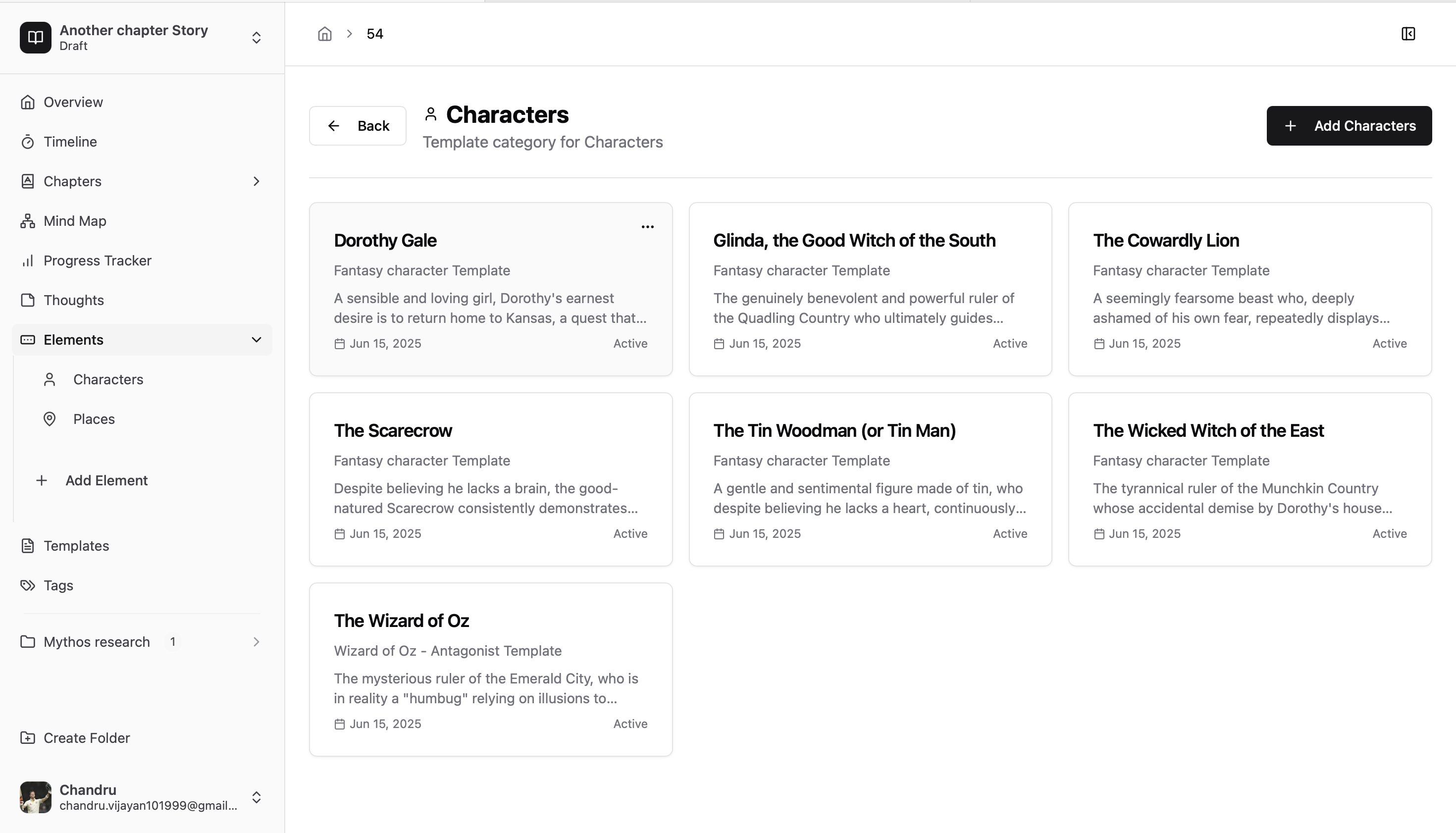Screen dimensions: 1456x833
Task: Open The Cowardly Lion card title
Action: [x=1166, y=240]
